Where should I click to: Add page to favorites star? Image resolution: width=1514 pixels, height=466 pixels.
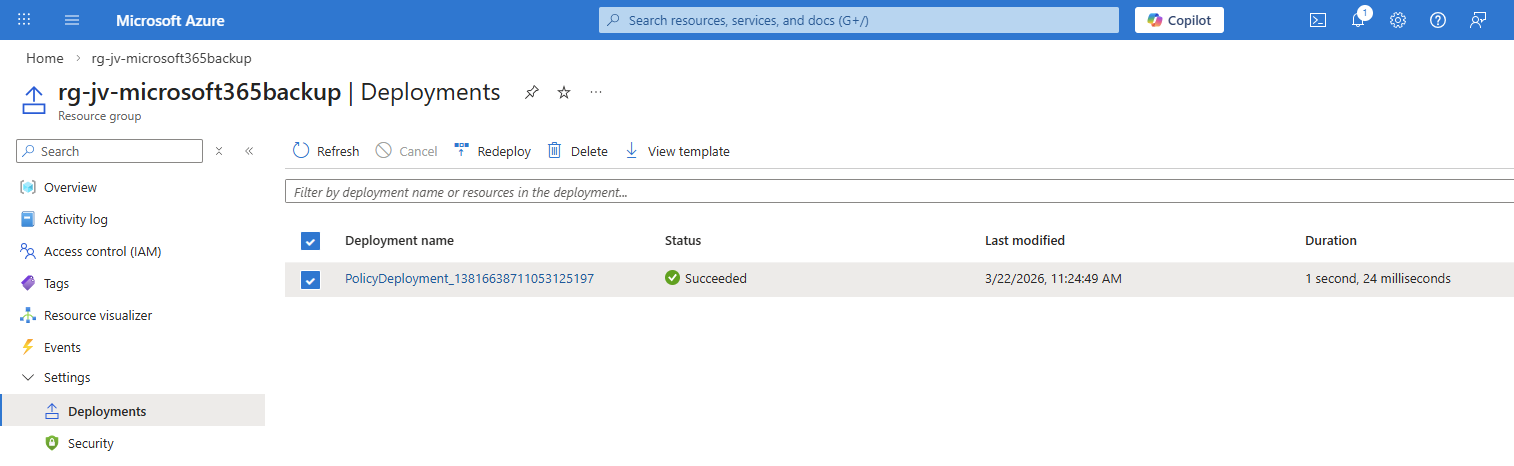click(x=564, y=92)
